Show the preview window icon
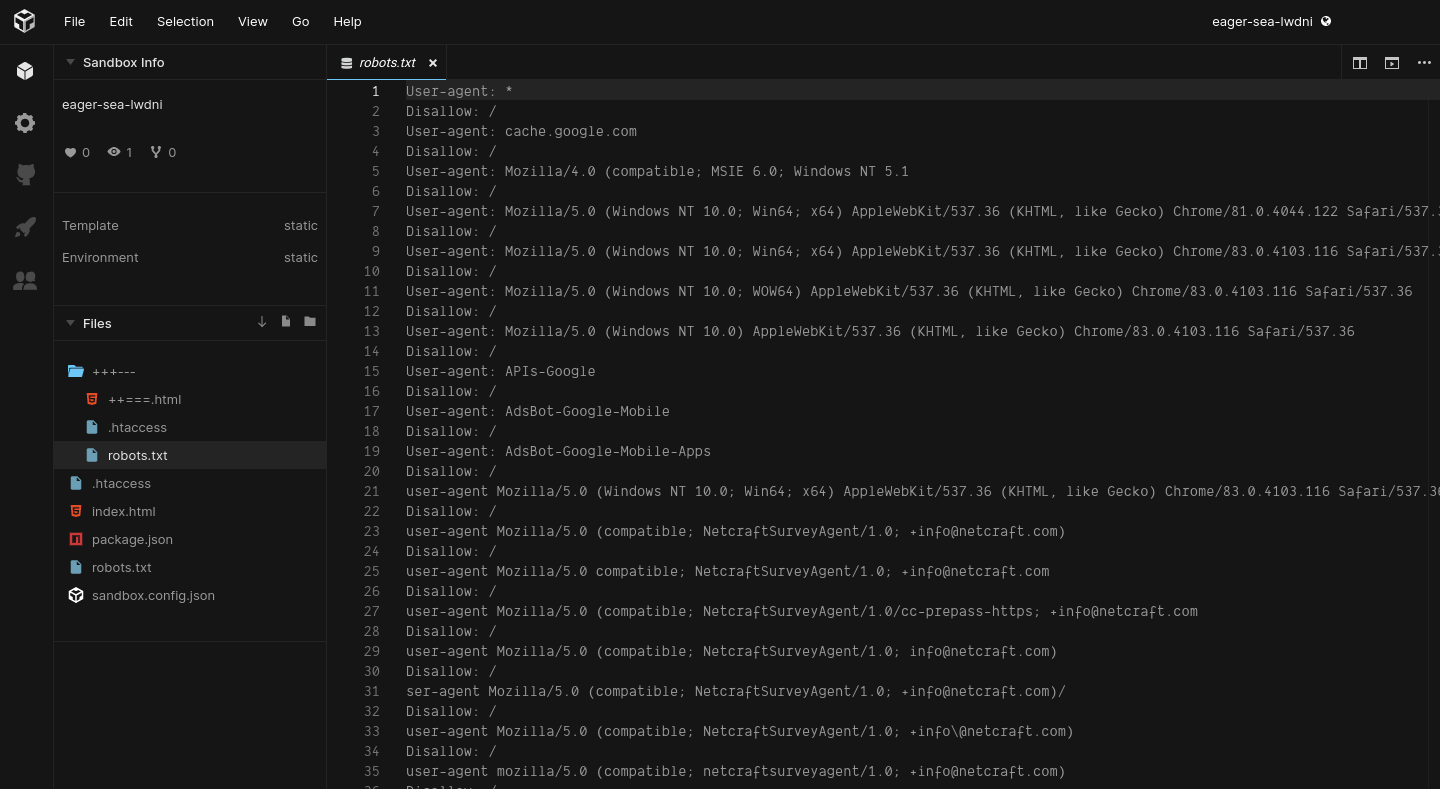 pos(1392,62)
